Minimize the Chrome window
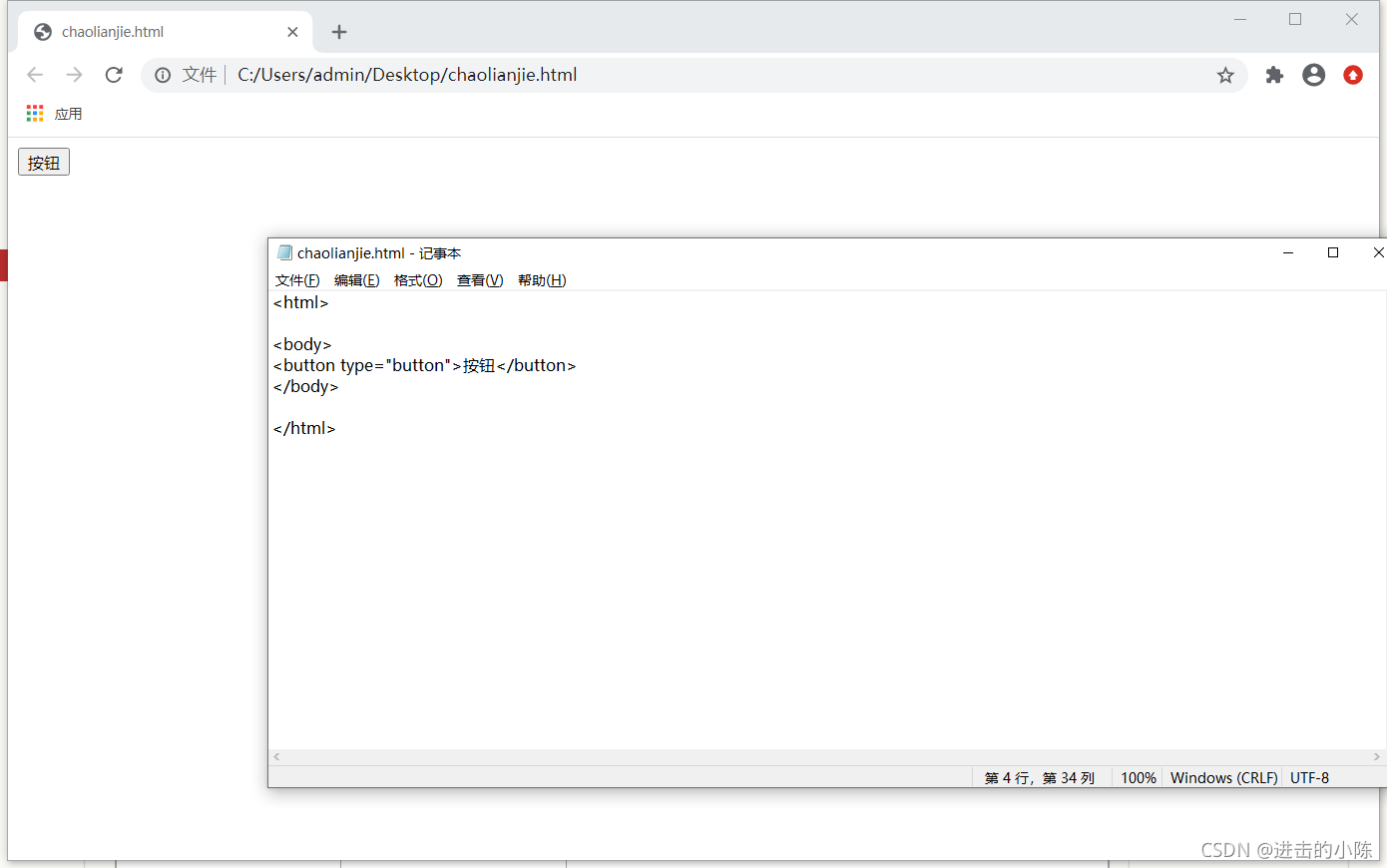1387x868 pixels. pos(1240,19)
